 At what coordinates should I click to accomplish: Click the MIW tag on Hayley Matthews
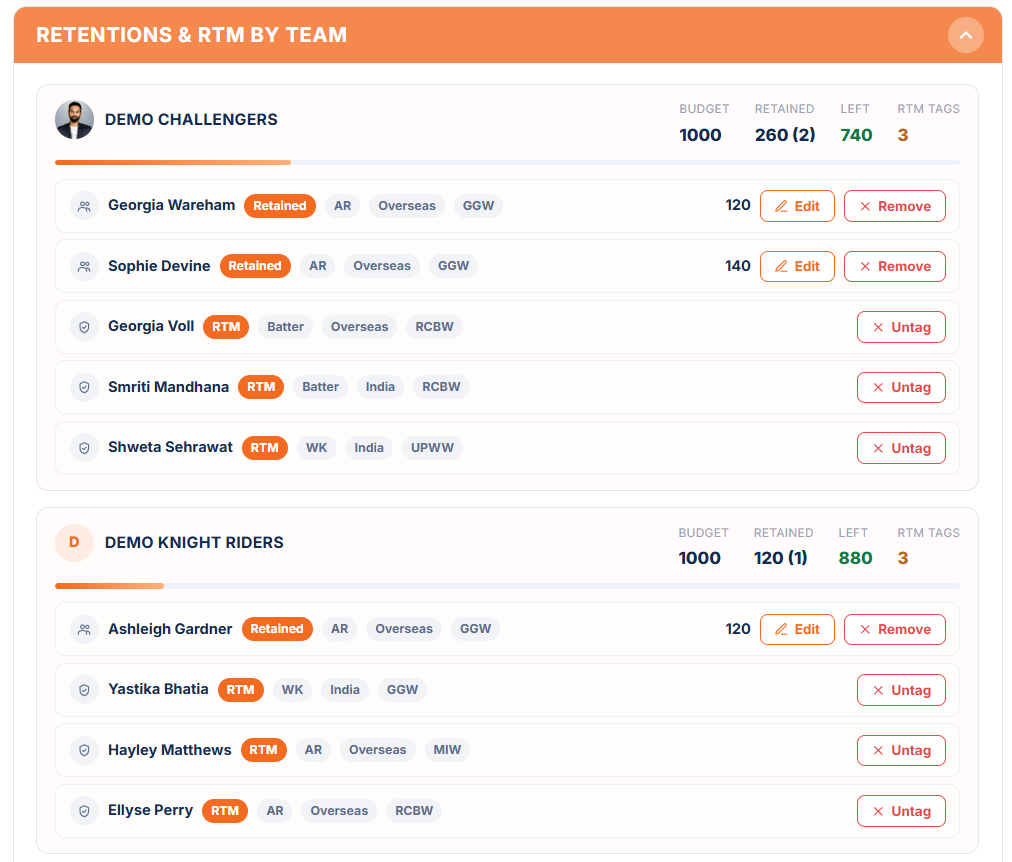(447, 750)
